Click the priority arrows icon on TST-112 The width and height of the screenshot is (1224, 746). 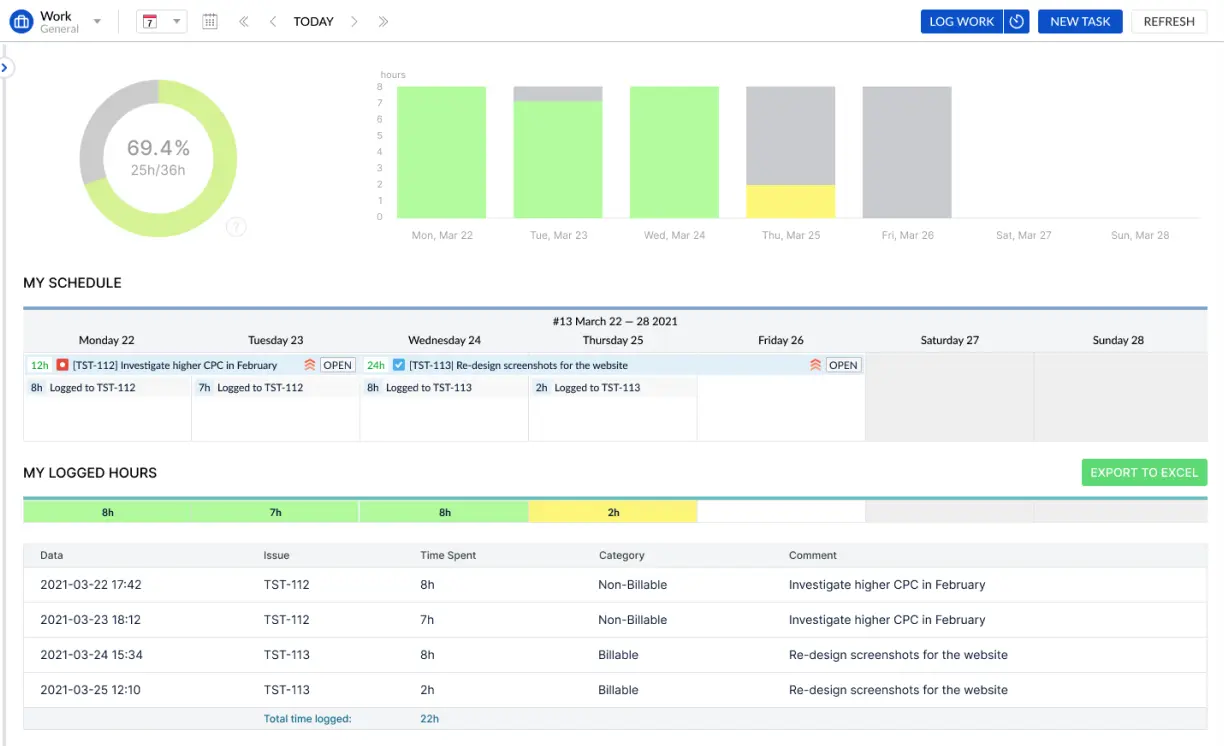pyautogui.click(x=309, y=365)
